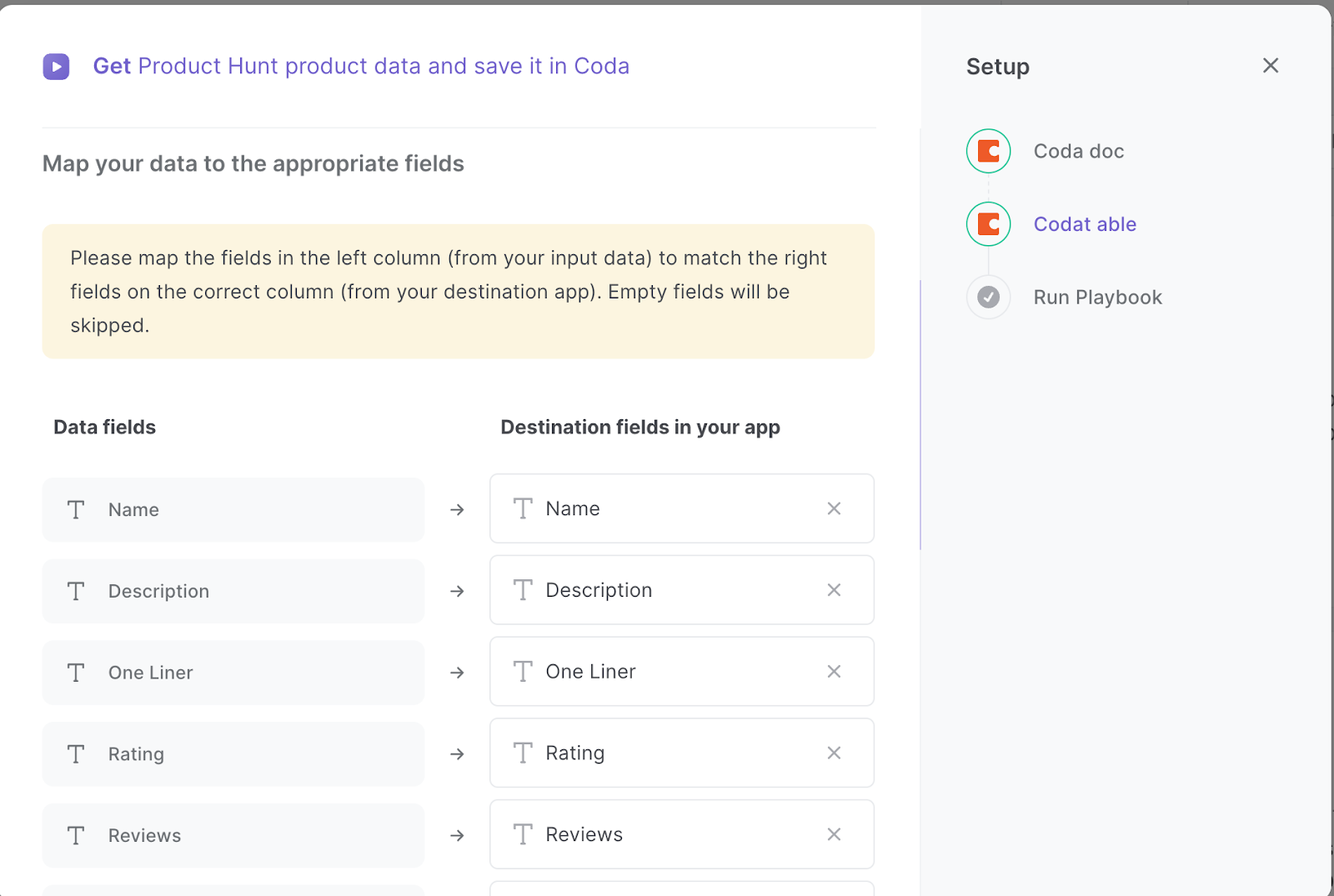Screen dimensions: 1334x896
Task: Click the Run Playbook checkmark icon
Action: click(x=989, y=297)
